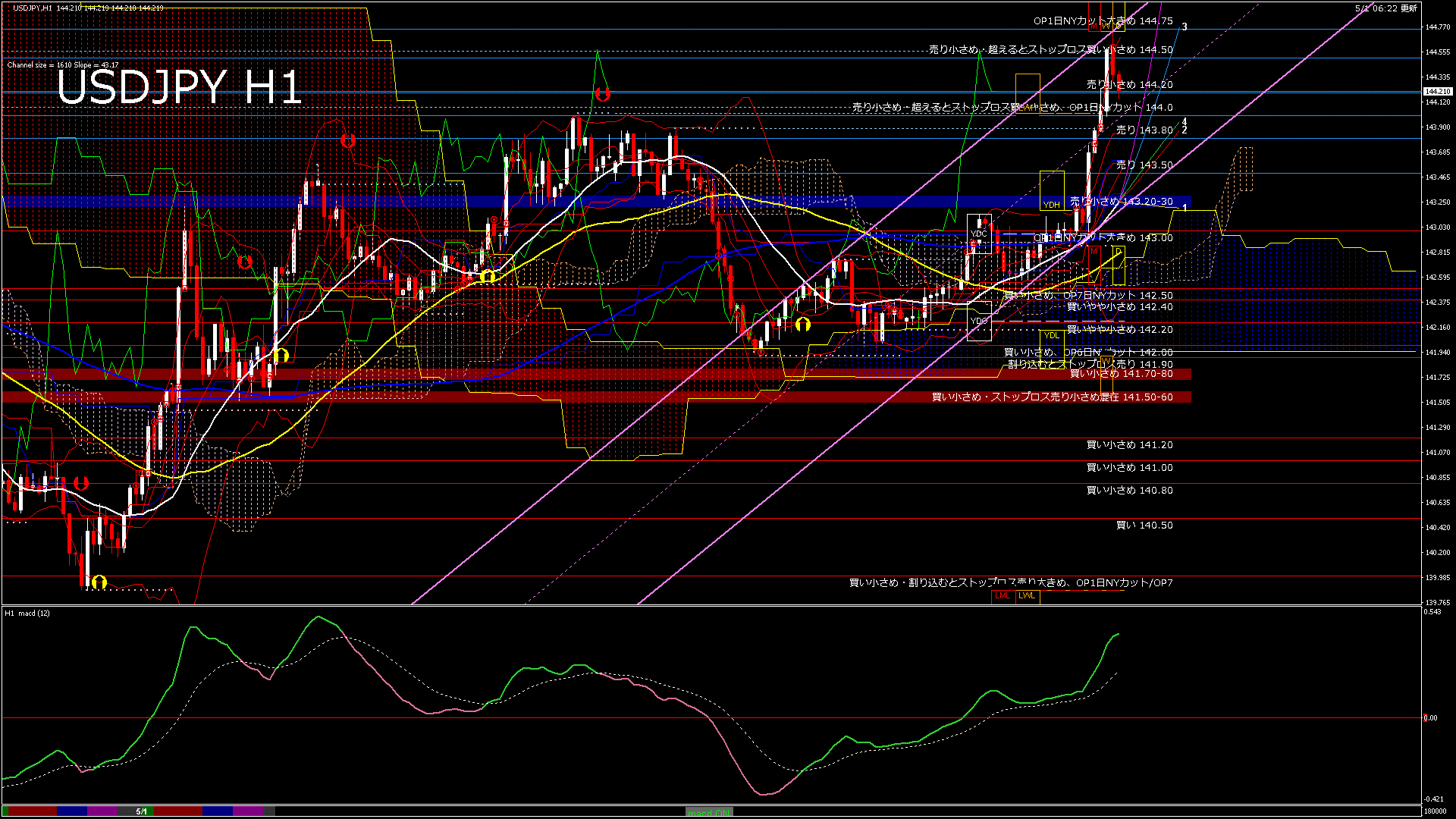
Task: Click the 5/1 date segment in bottom bar
Action: [142, 811]
